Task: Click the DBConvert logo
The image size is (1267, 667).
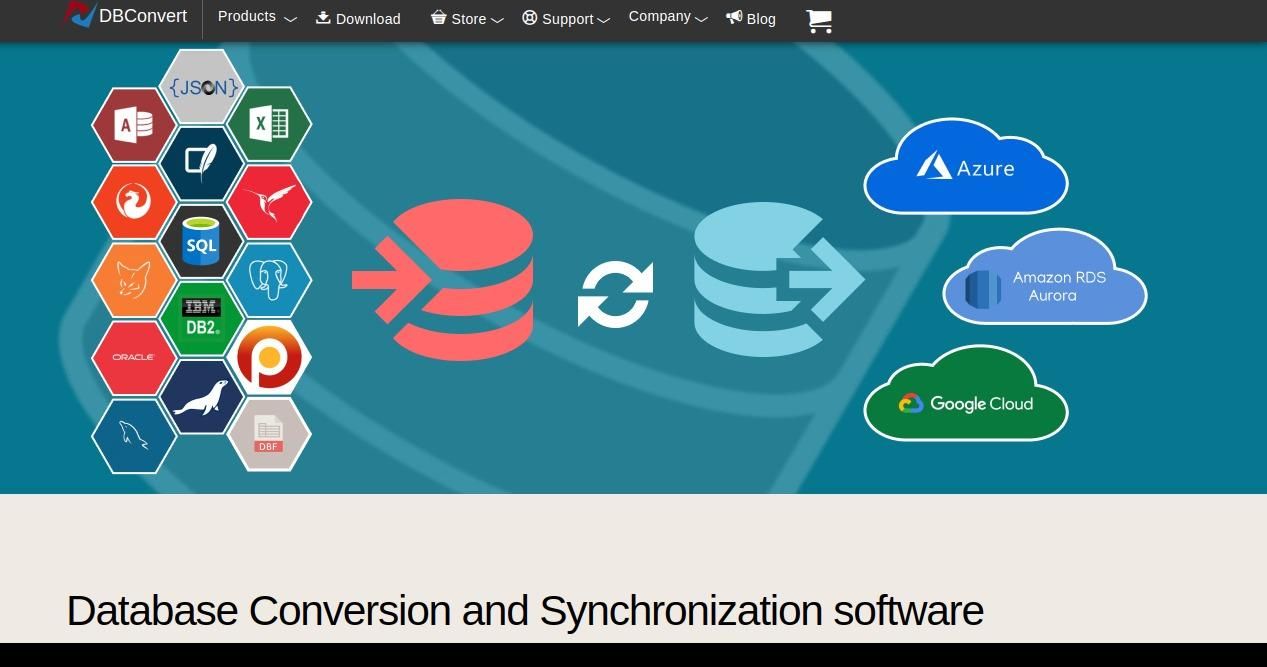Action: point(126,15)
